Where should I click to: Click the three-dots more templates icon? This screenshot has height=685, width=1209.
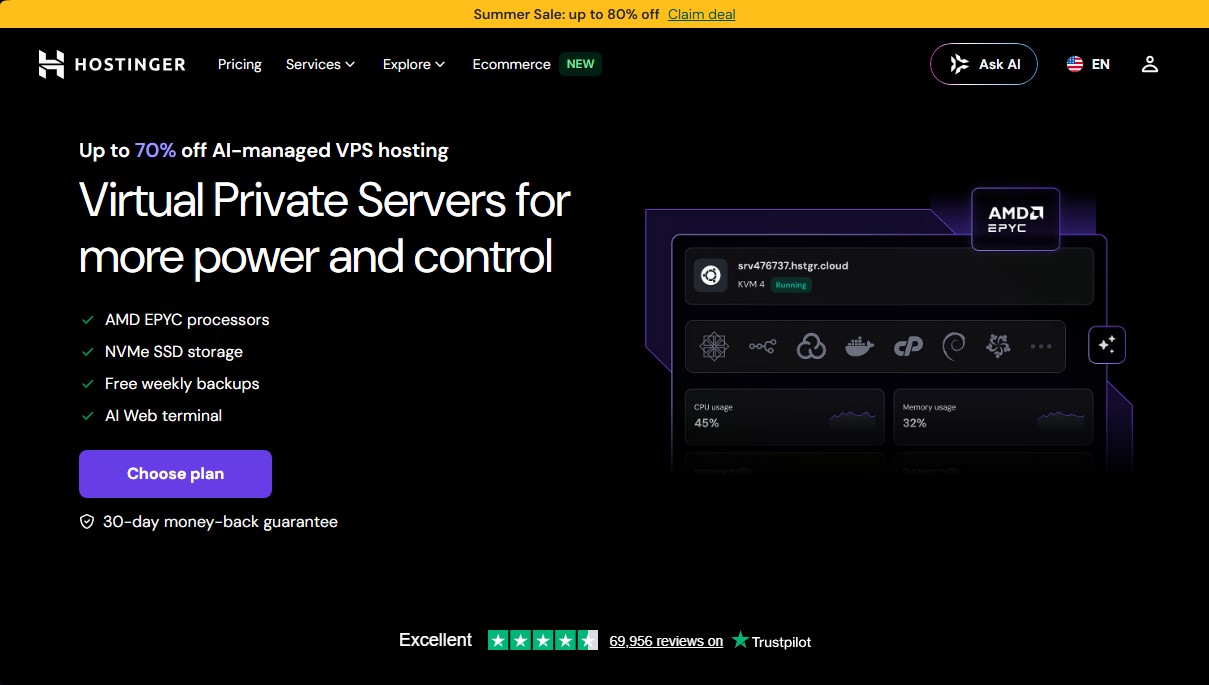click(1041, 347)
